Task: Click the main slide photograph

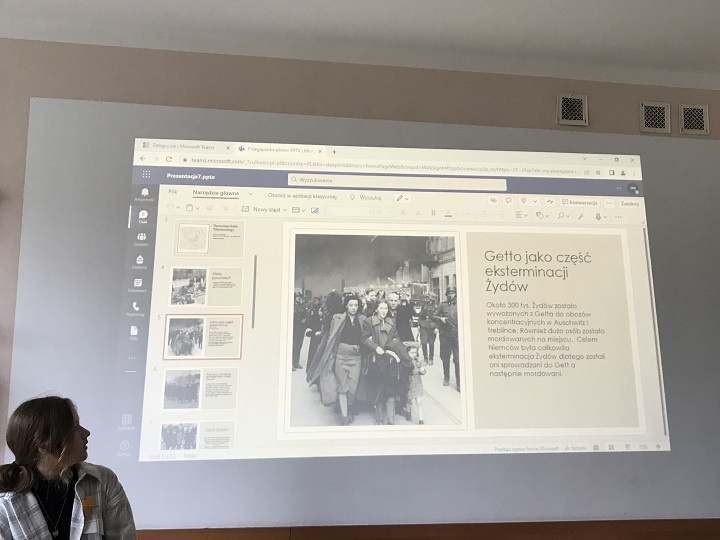Action: coord(377,328)
